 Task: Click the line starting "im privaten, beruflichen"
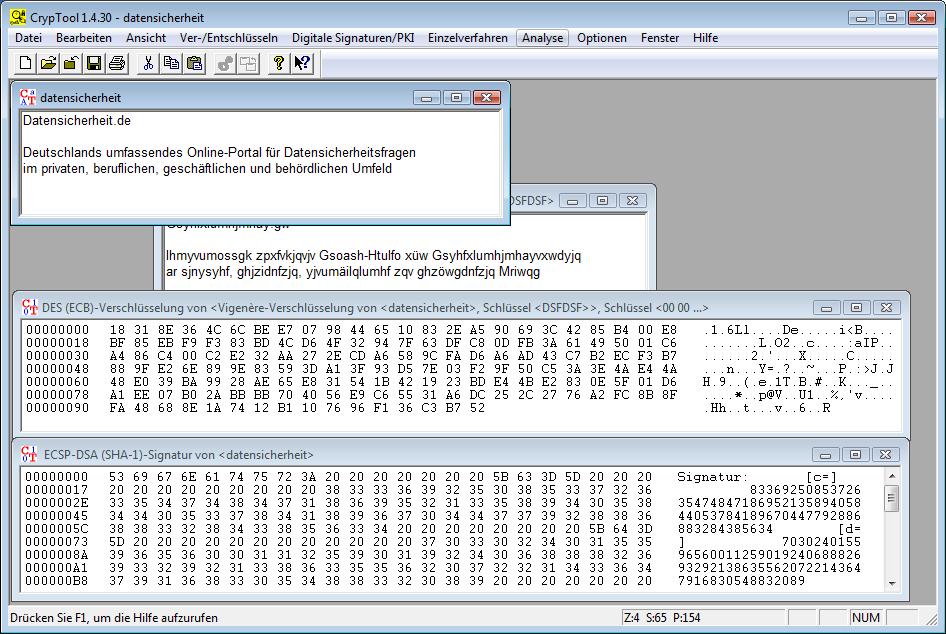207,169
